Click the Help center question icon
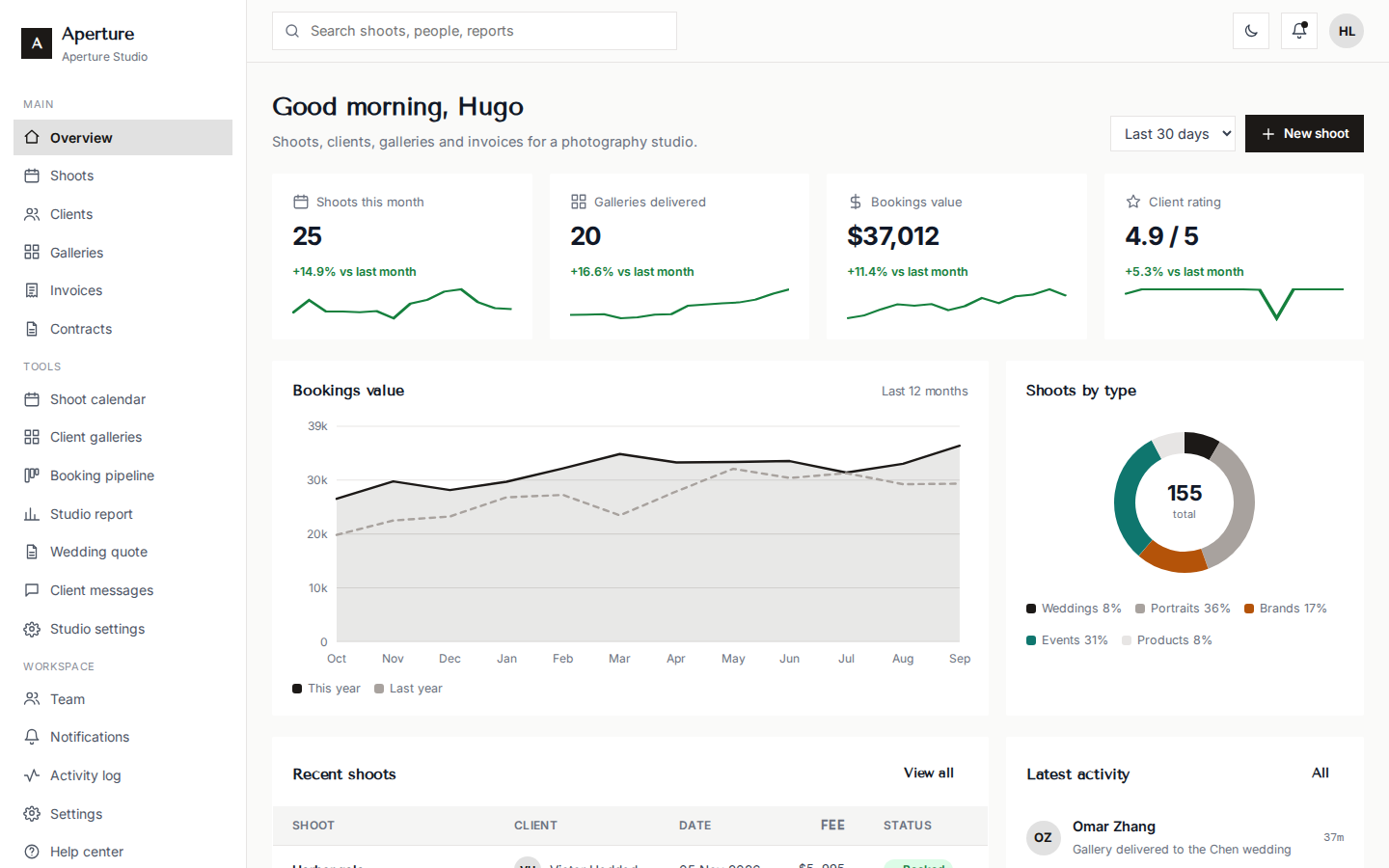This screenshot has width=1389, height=868. [32, 852]
